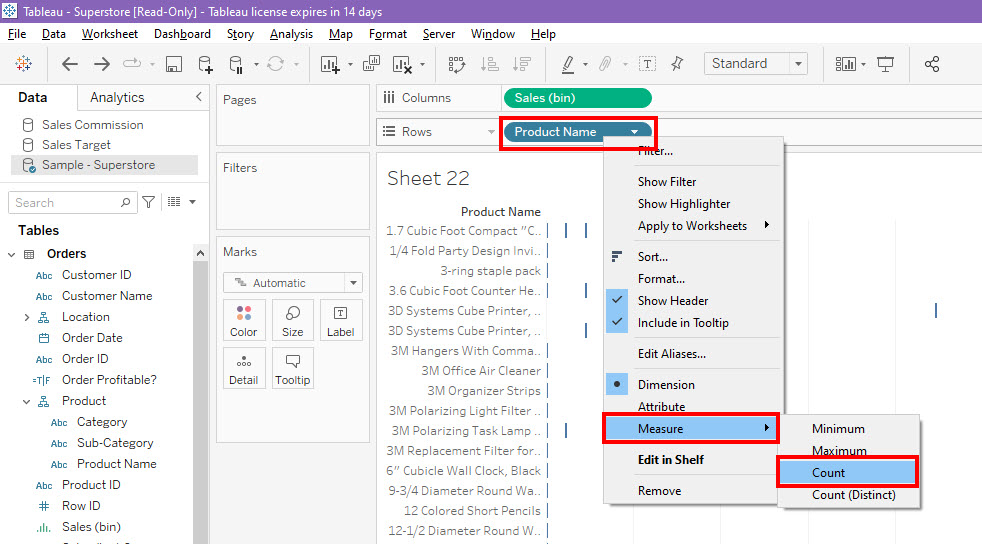Click the Fix Axes pin icon
The image size is (982, 544).
coord(677,64)
